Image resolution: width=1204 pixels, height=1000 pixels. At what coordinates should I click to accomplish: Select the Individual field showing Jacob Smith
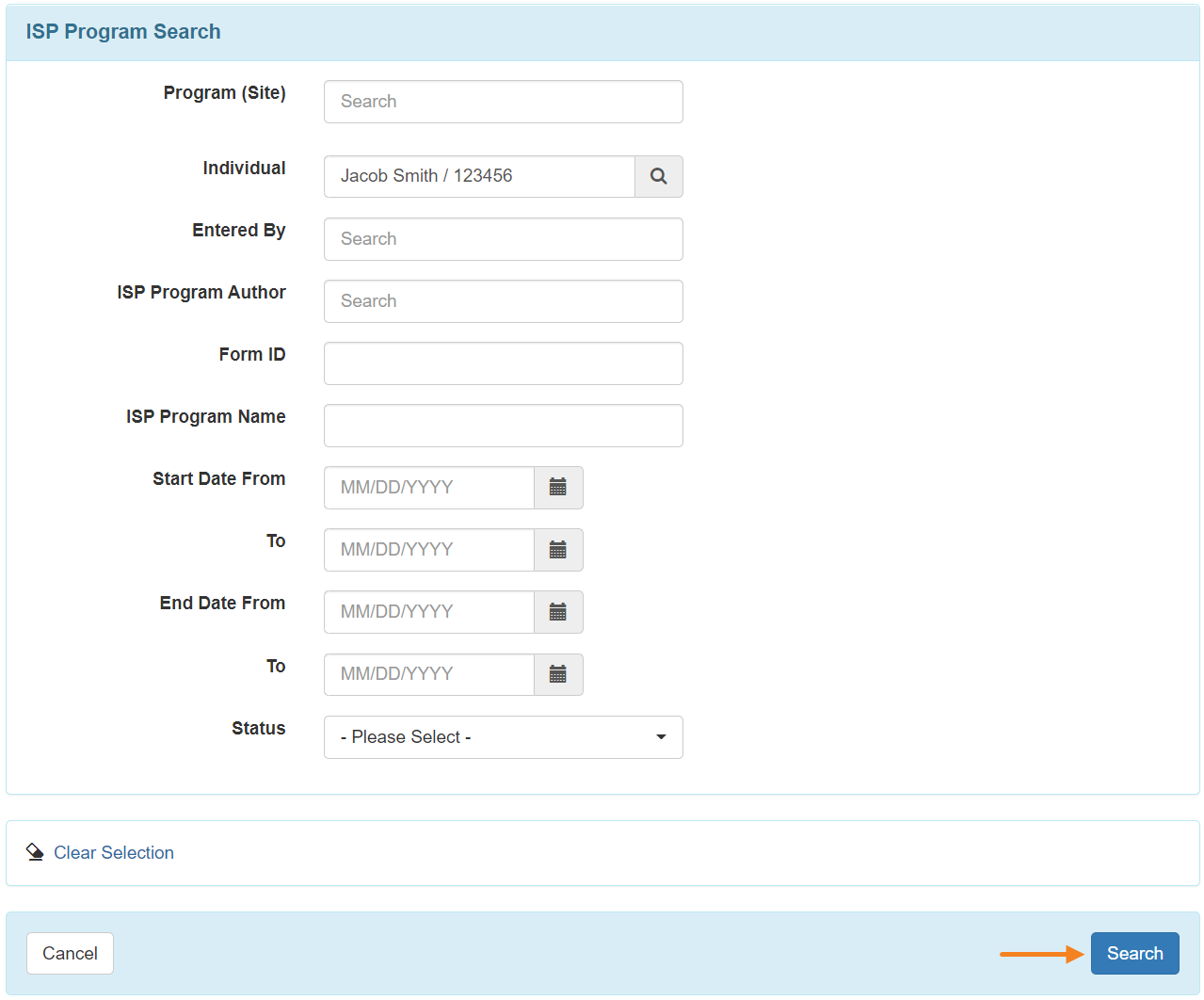[478, 176]
